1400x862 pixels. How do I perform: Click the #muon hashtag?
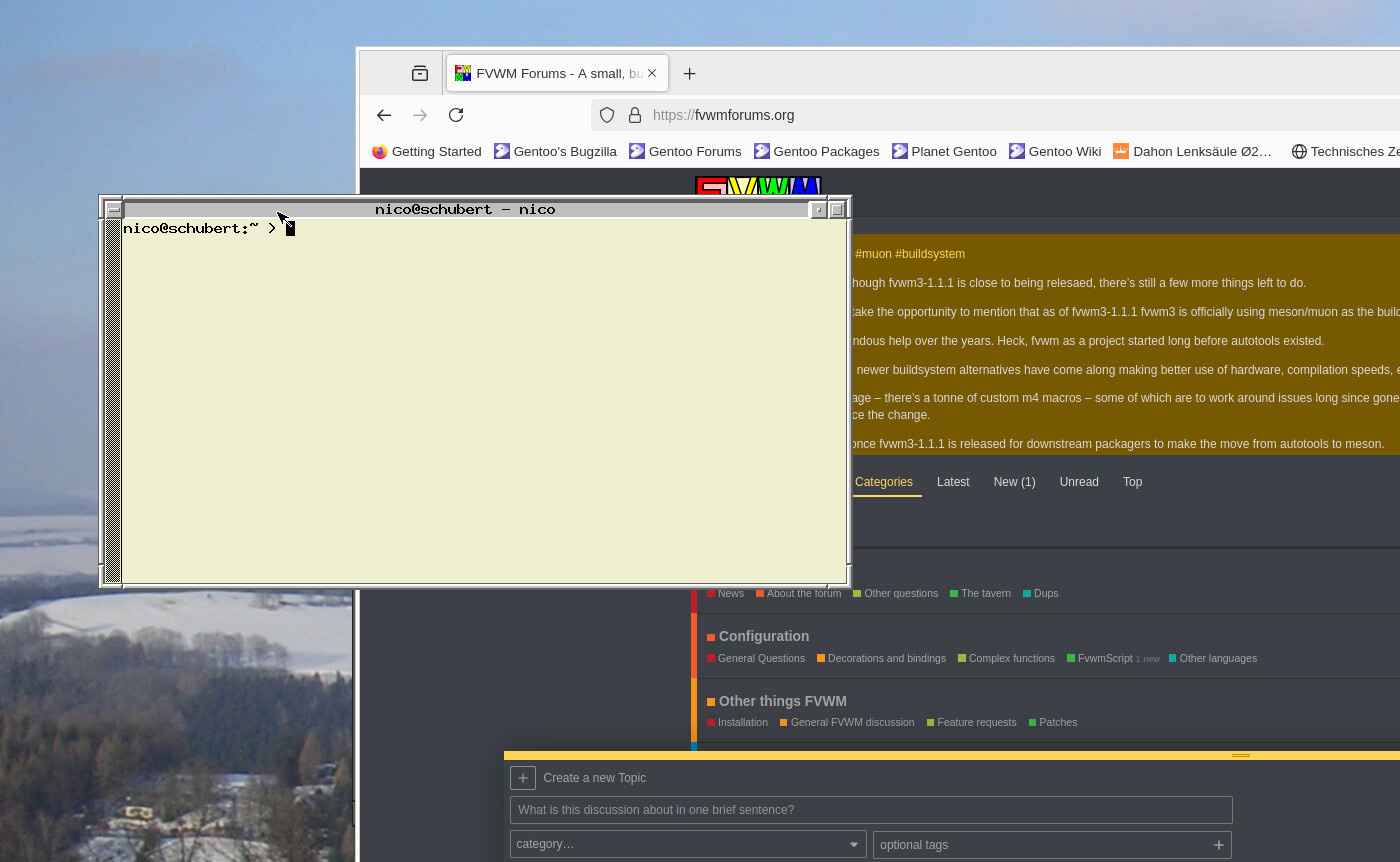coord(873,254)
